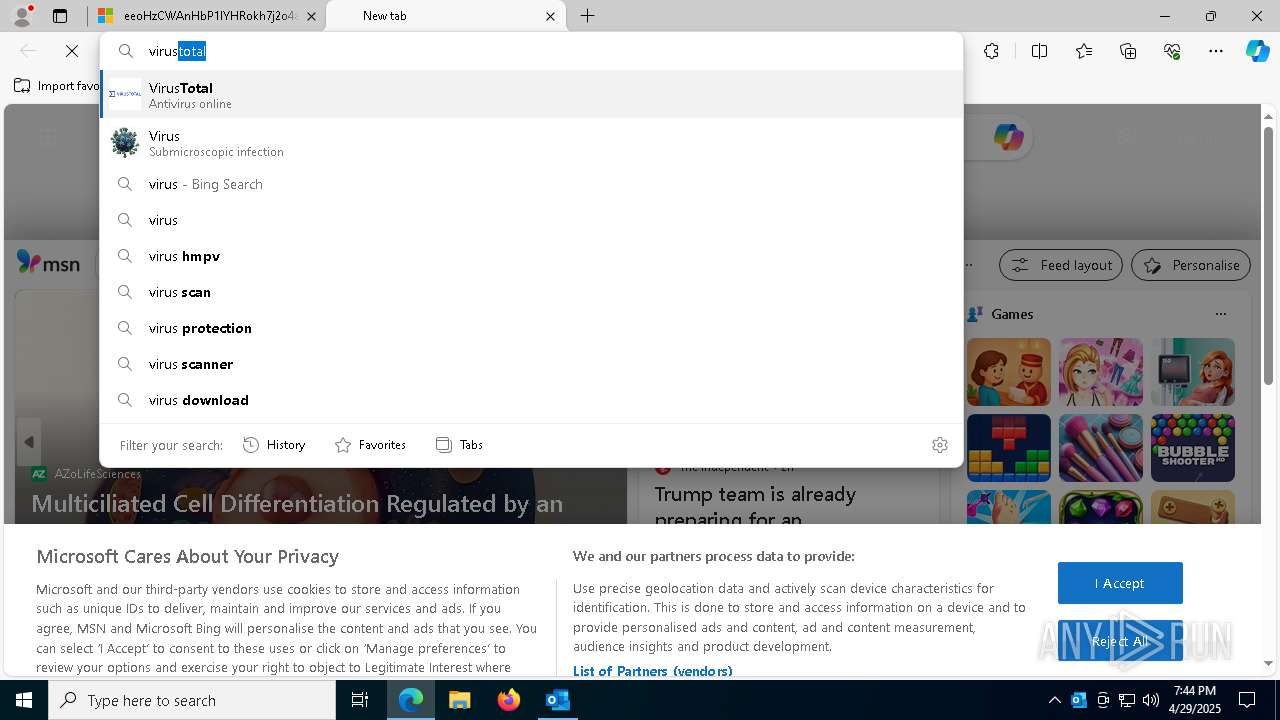Open Task View icon
Screen dimensions: 1280x720
tap(360, 700)
